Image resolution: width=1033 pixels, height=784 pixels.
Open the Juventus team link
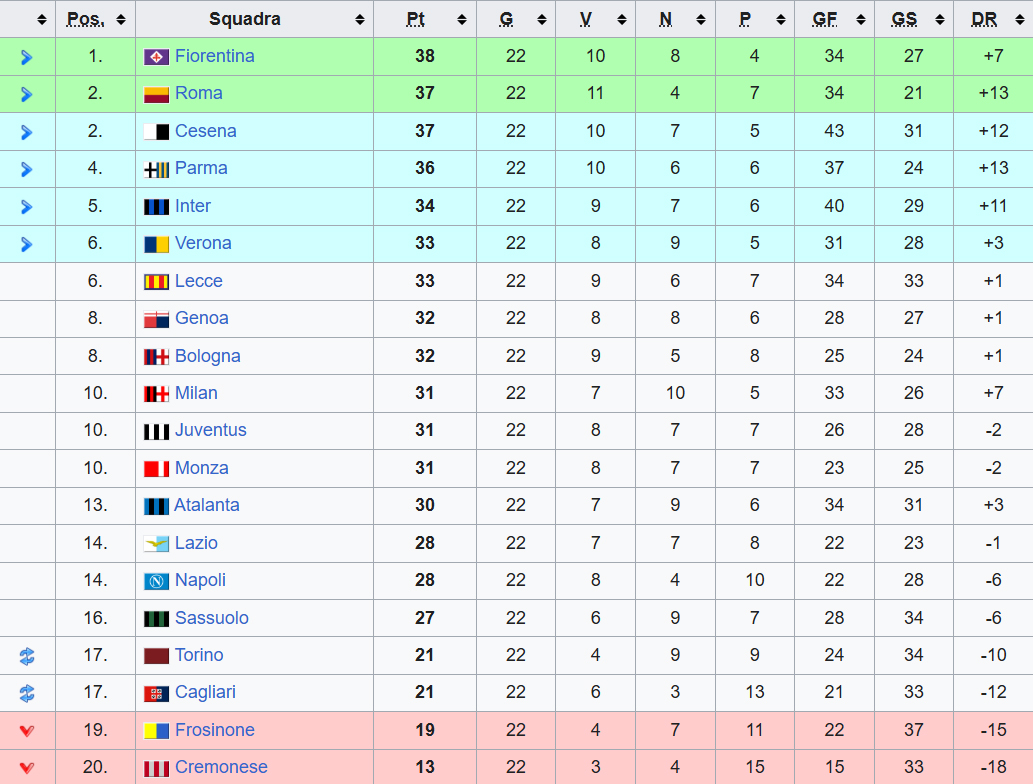(x=210, y=430)
